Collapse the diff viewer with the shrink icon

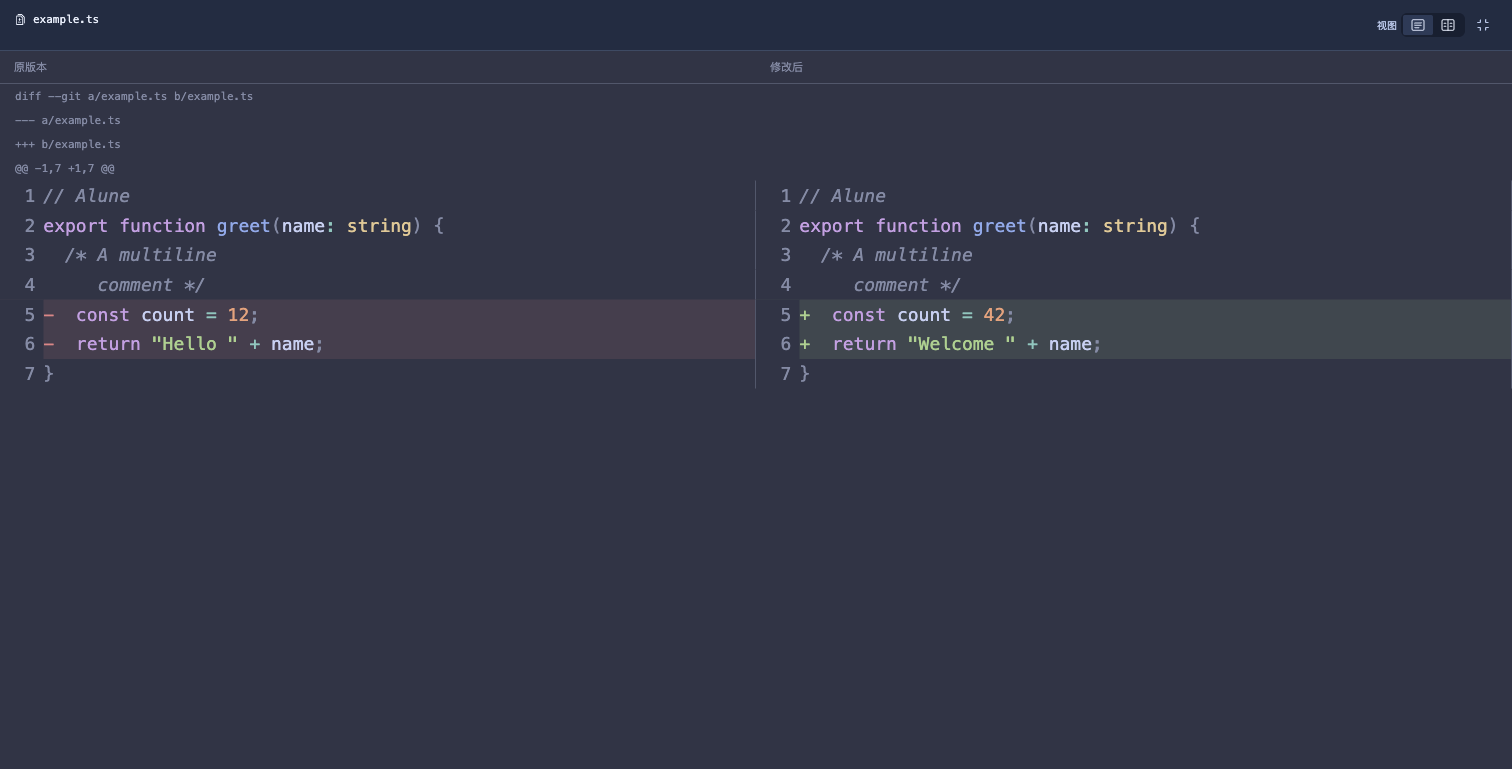(1483, 25)
